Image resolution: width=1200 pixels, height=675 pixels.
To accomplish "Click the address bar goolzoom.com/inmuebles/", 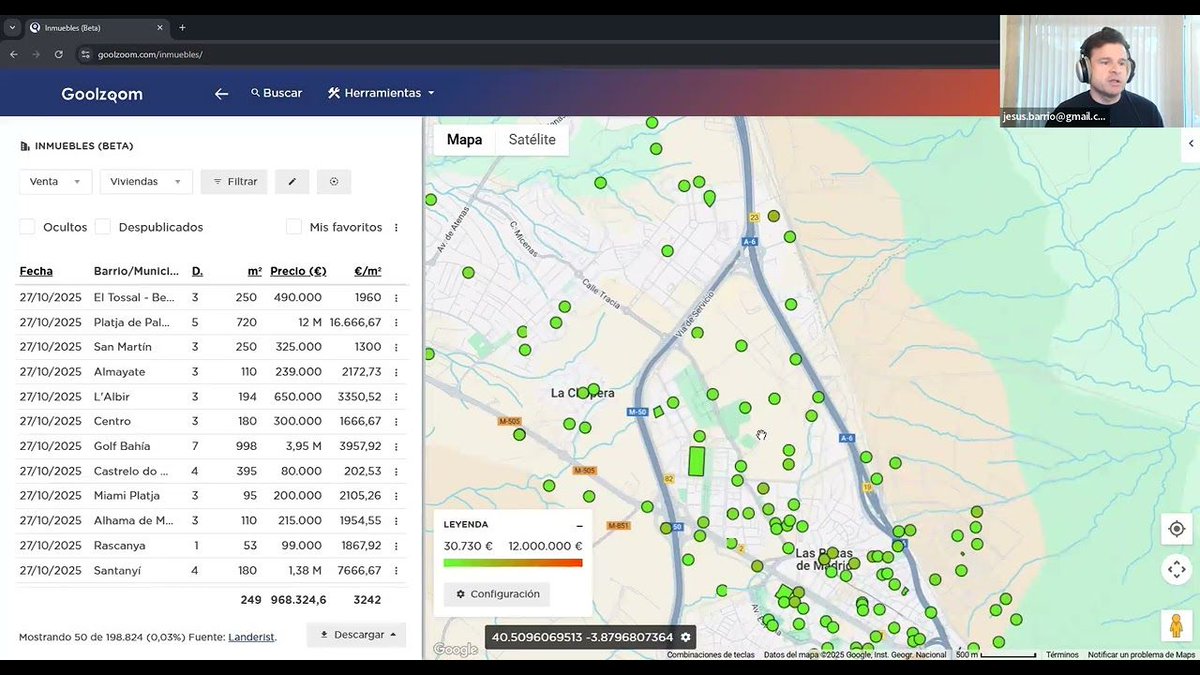I will coord(150,54).
